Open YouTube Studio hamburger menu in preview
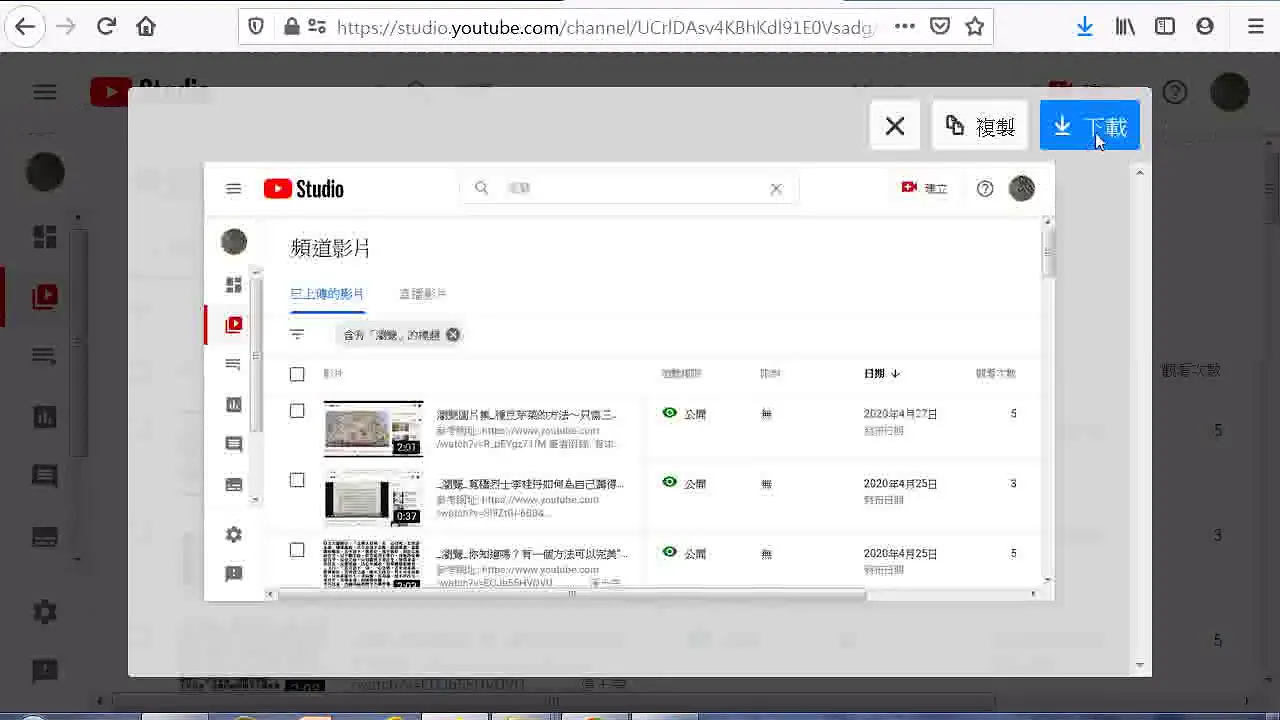Screen dimensions: 1280x720 233,188
